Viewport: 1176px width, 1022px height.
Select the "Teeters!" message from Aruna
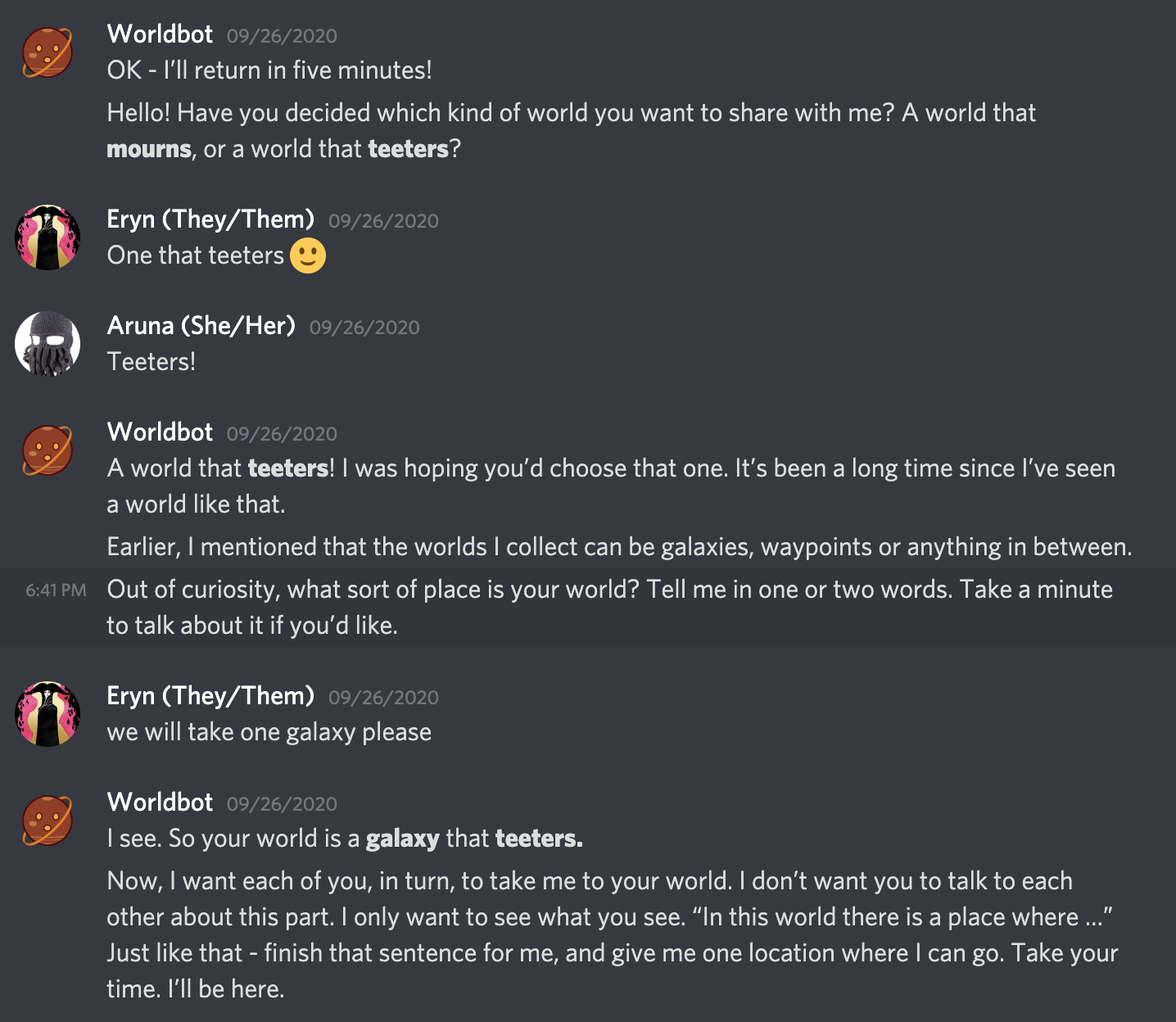coord(152,362)
